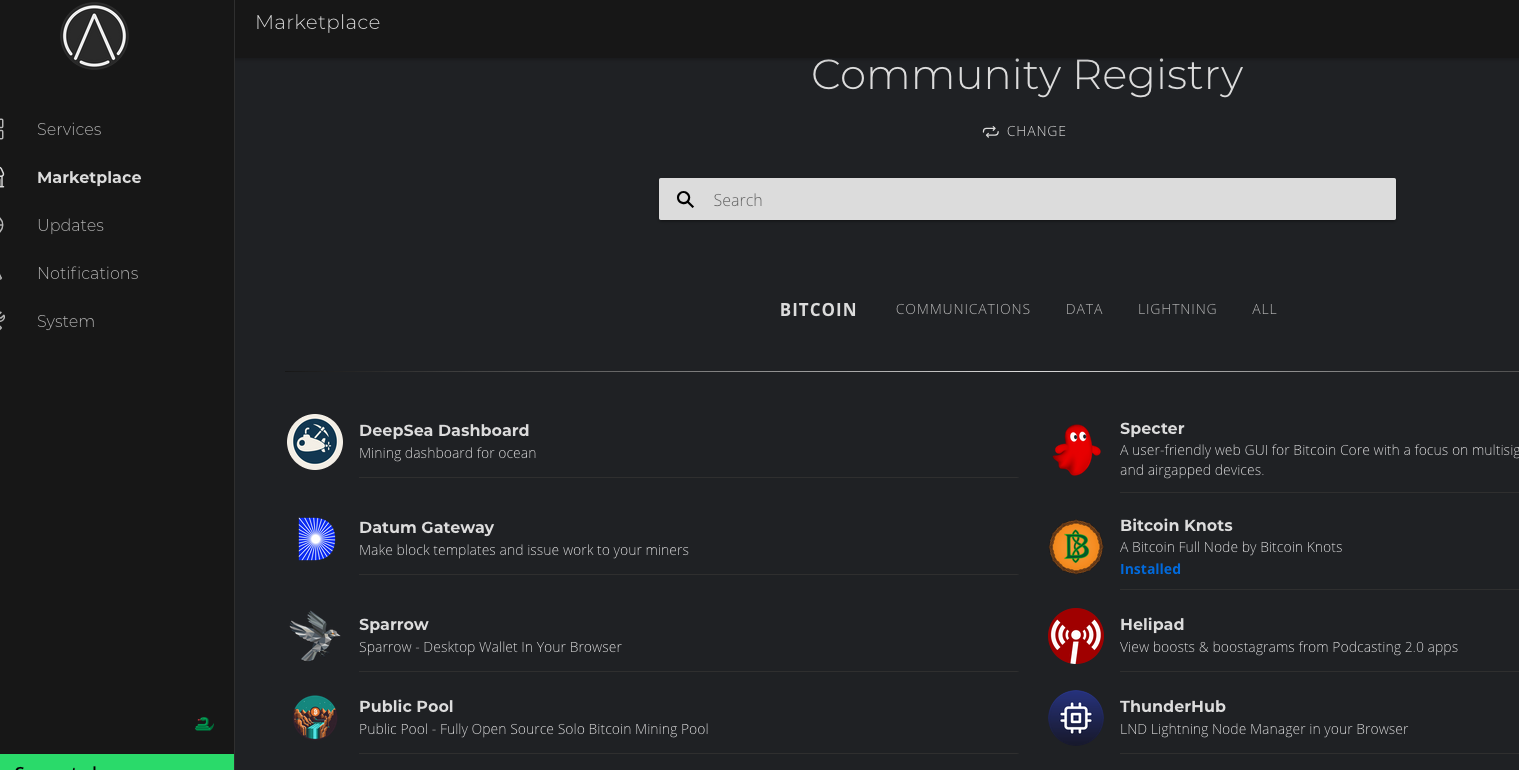The height and width of the screenshot is (770, 1519).
Task: Click CHANGE to switch registry
Action: pos(1036,131)
